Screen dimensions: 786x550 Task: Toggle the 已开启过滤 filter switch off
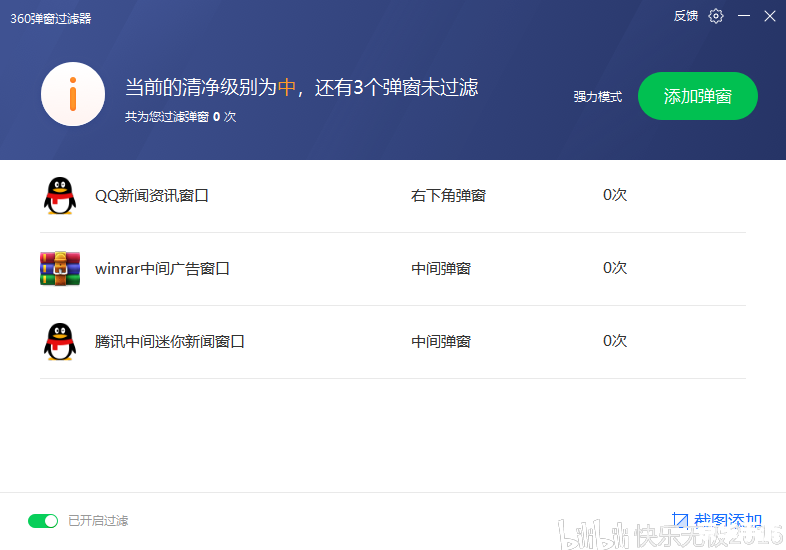(x=43, y=521)
